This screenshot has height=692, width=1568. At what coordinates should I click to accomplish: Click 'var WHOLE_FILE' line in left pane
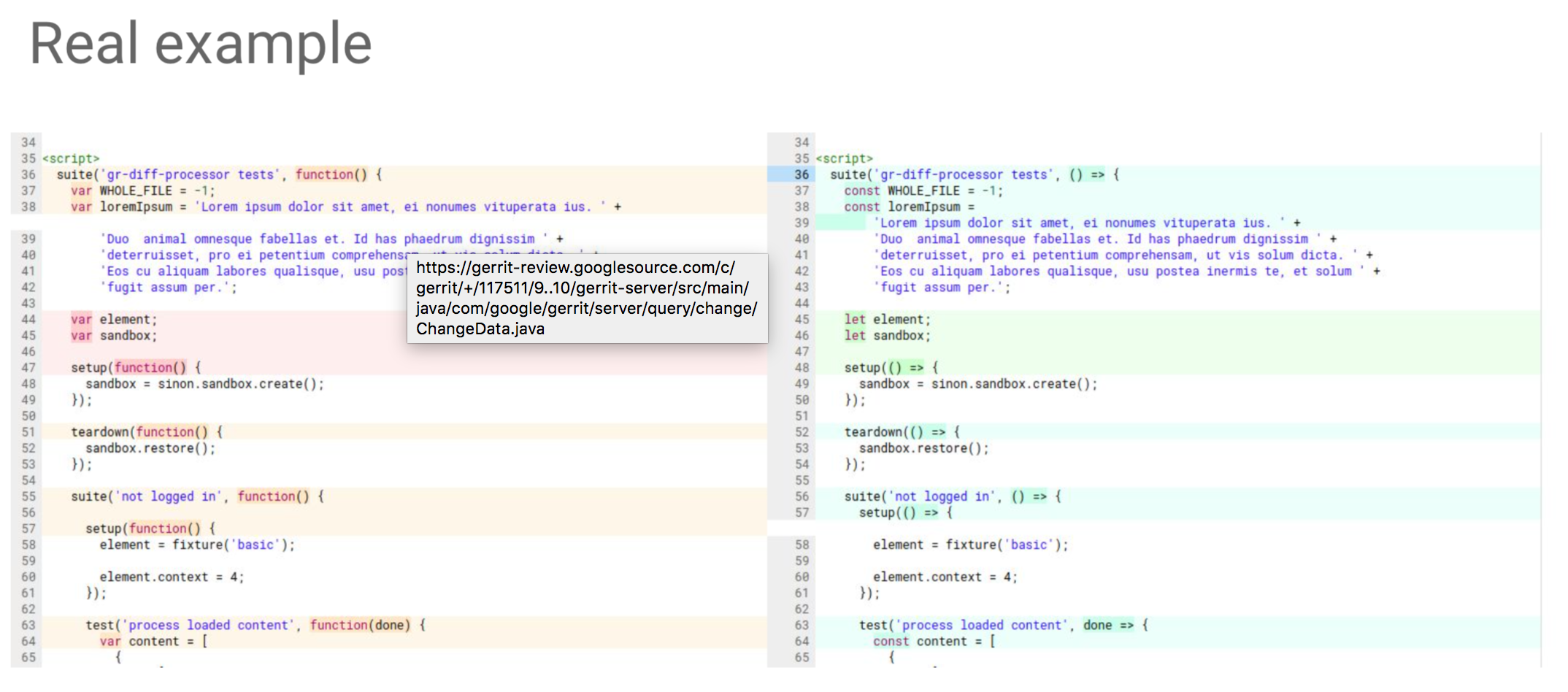tap(142, 191)
